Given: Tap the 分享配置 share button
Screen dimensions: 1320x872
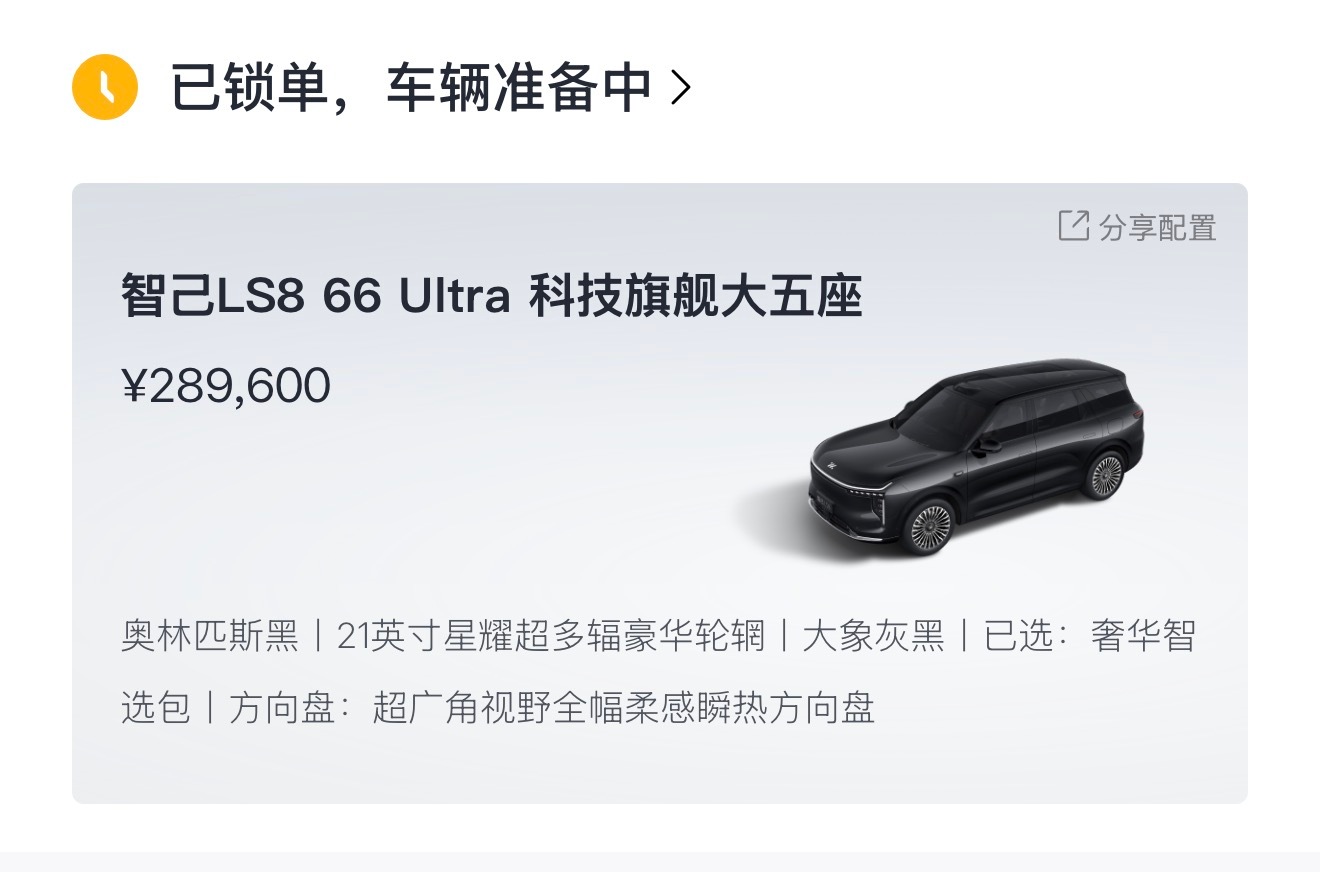Looking at the screenshot, I should pyautogui.click(x=1137, y=227).
